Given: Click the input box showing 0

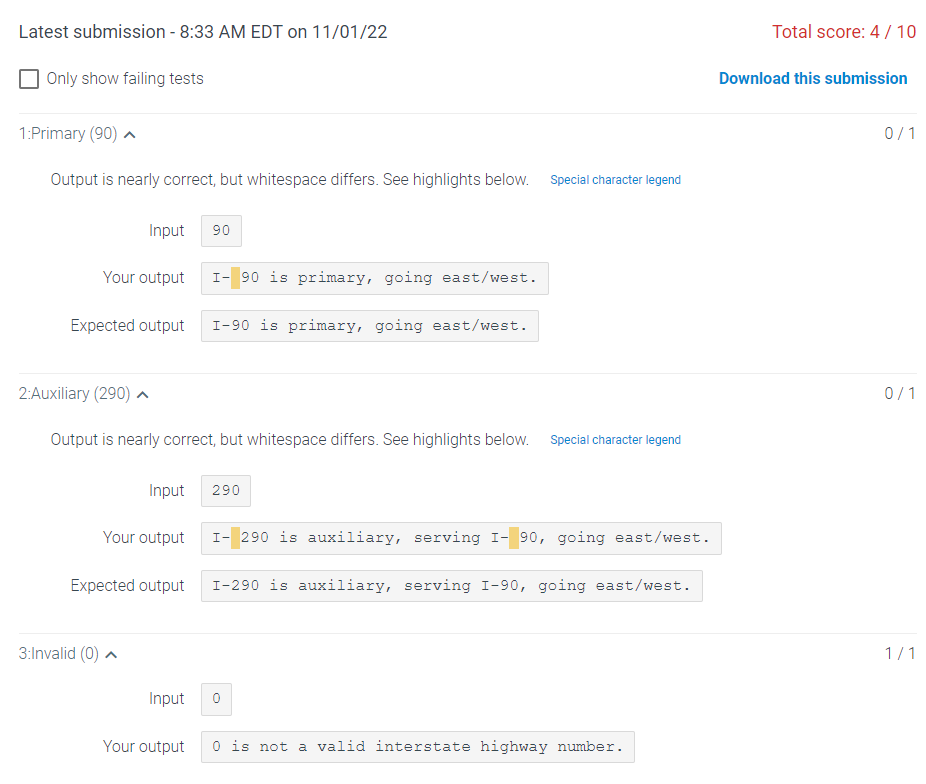Looking at the screenshot, I should pyautogui.click(x=216, y=699).
